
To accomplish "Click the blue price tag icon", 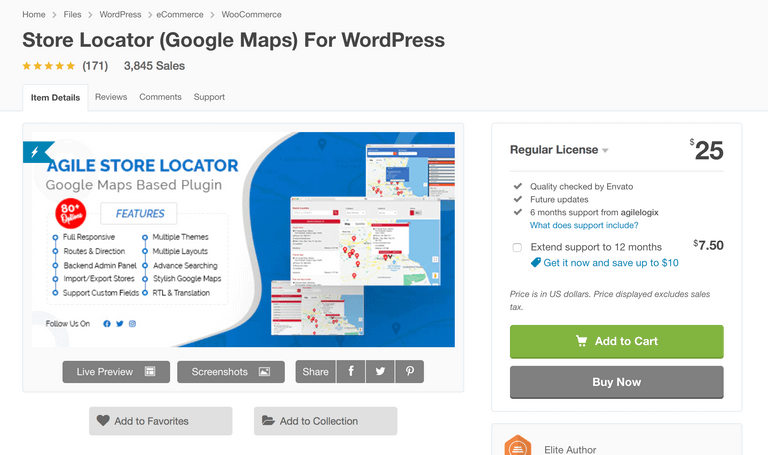I will click(536, 263).
